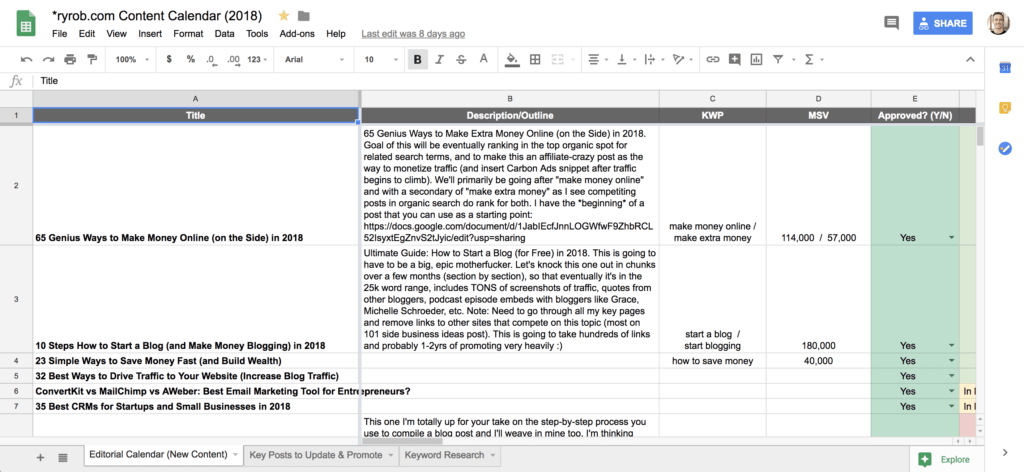Open the Insert menu
This screenshot has height=472, width=1024.
click(x=150, y=34)
